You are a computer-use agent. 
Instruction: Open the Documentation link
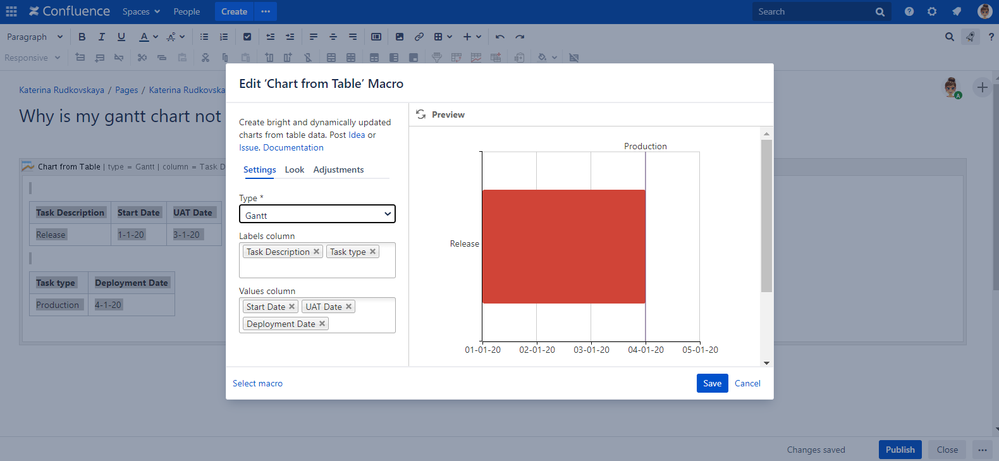tap(293, 148)
